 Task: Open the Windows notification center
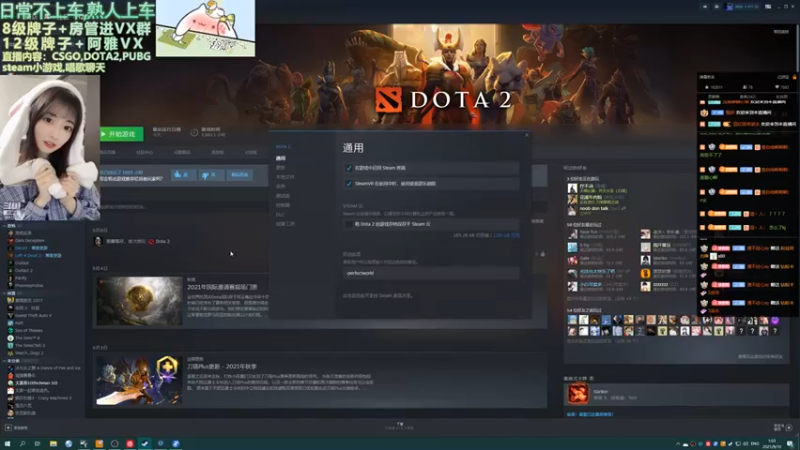coord(790,444)
